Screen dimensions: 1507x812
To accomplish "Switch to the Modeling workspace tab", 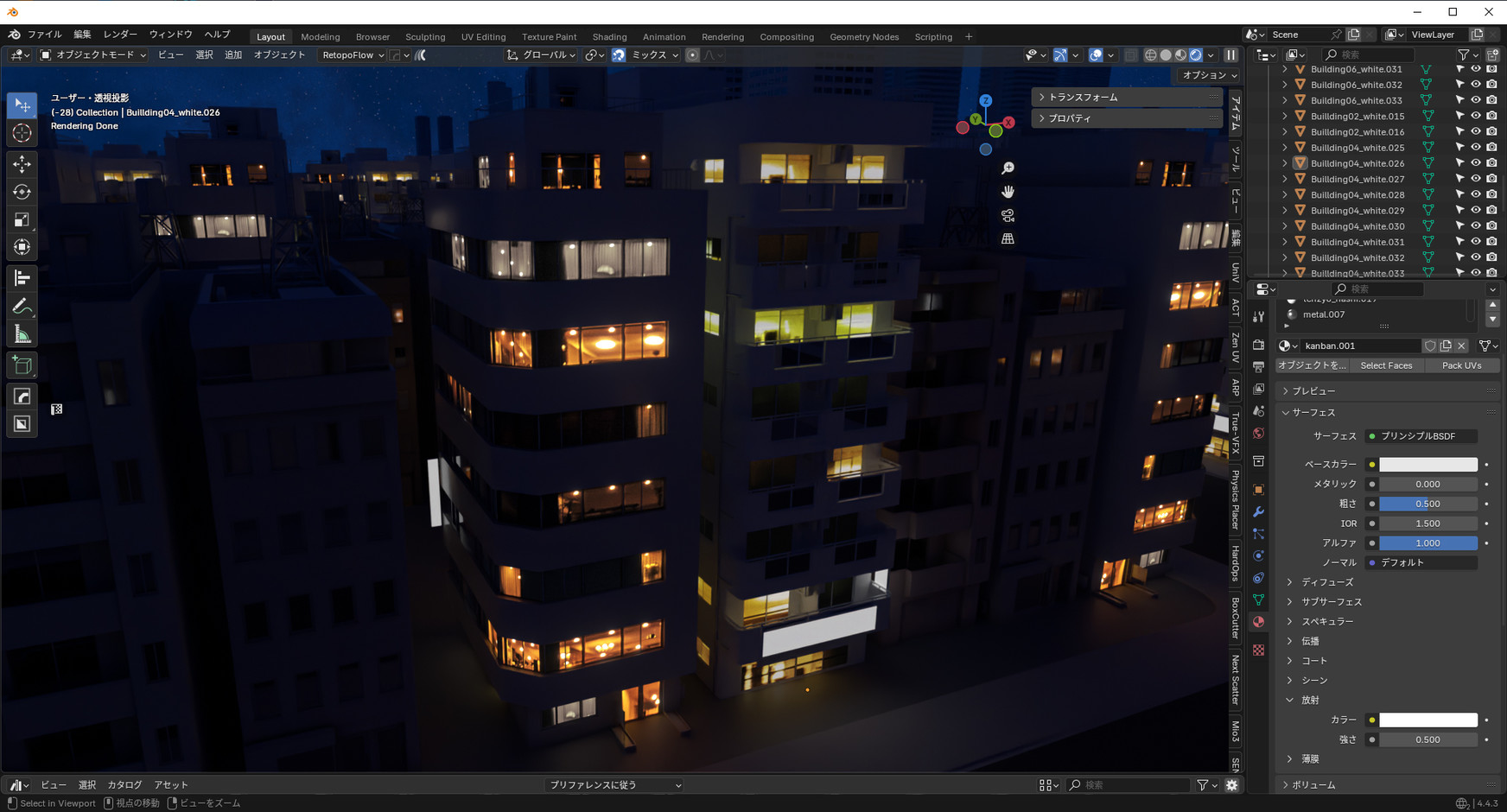I will pyautogui.click(x=320, y=37).
